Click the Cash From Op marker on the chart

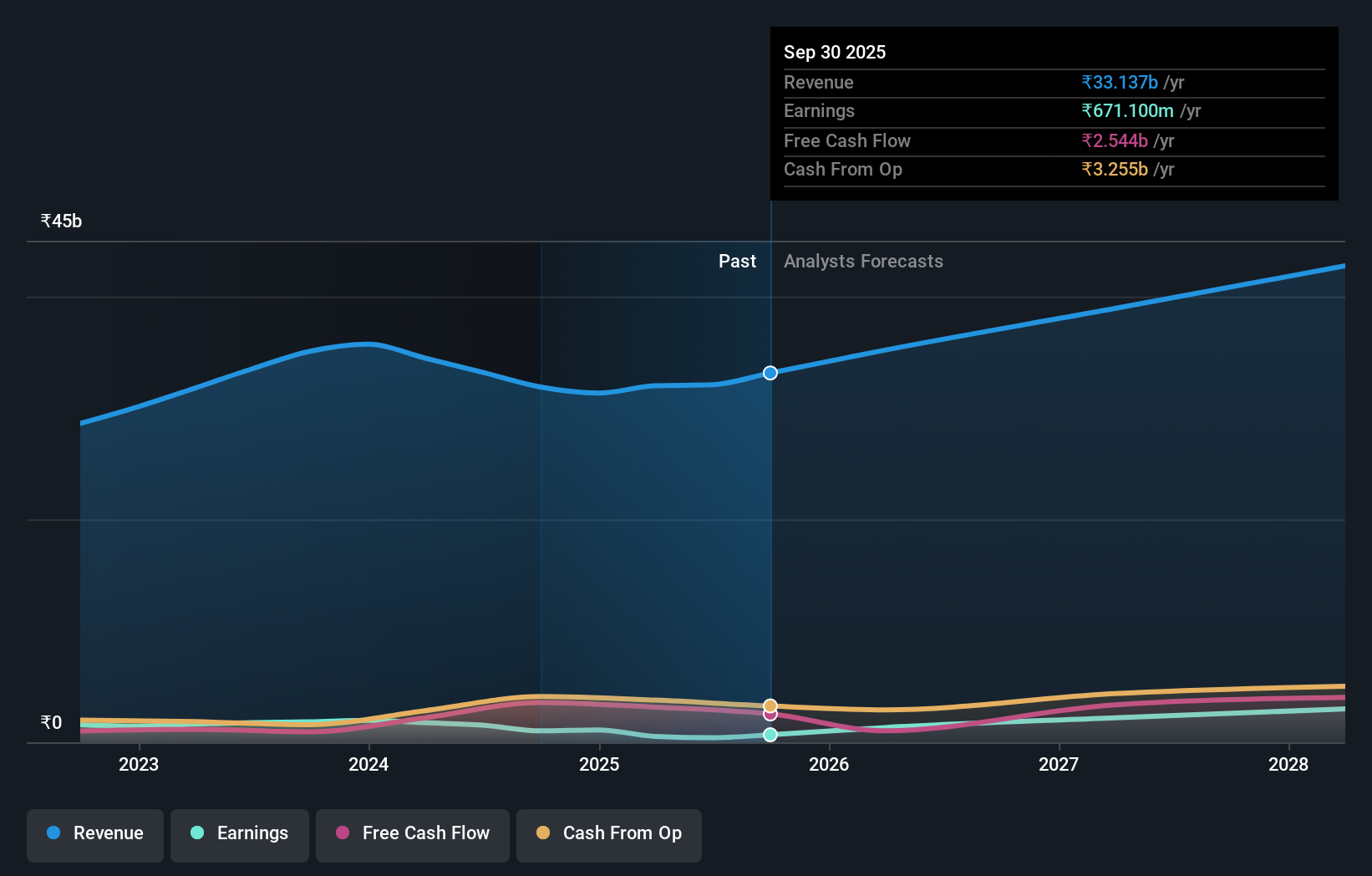769,704
